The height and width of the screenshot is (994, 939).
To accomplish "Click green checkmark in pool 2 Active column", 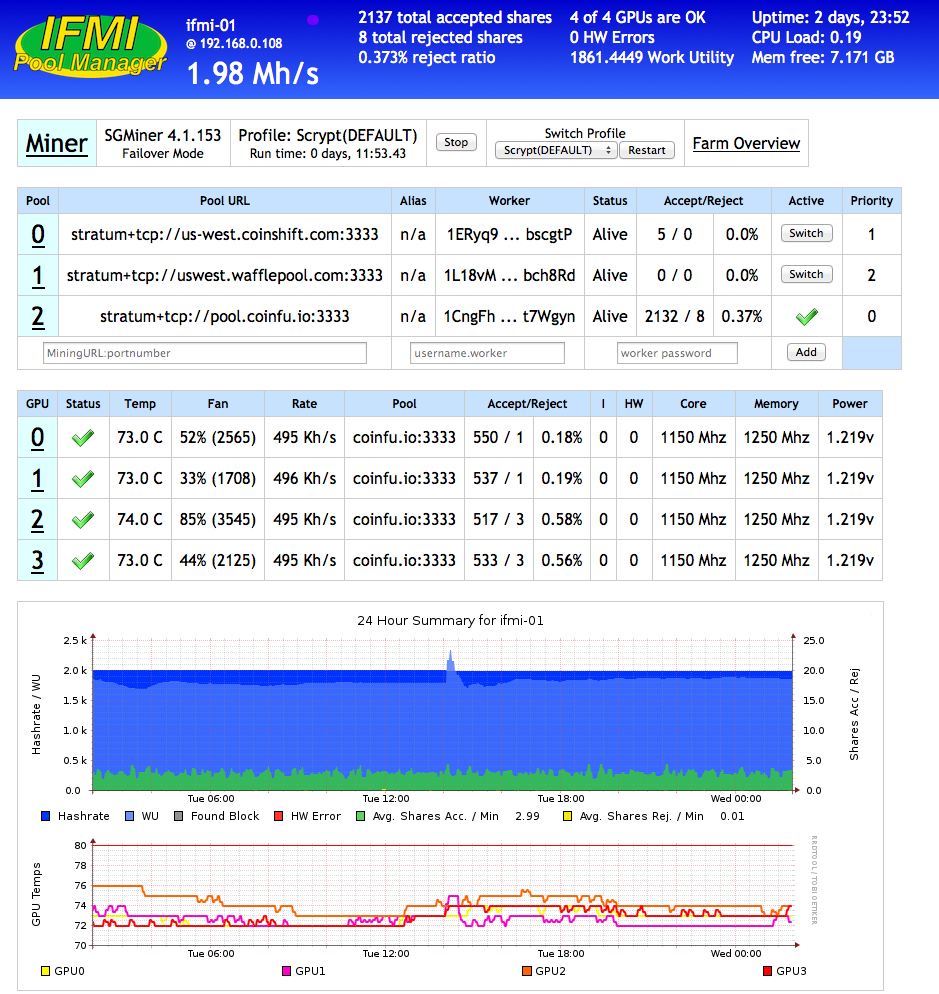I will (x=806, y=316).
